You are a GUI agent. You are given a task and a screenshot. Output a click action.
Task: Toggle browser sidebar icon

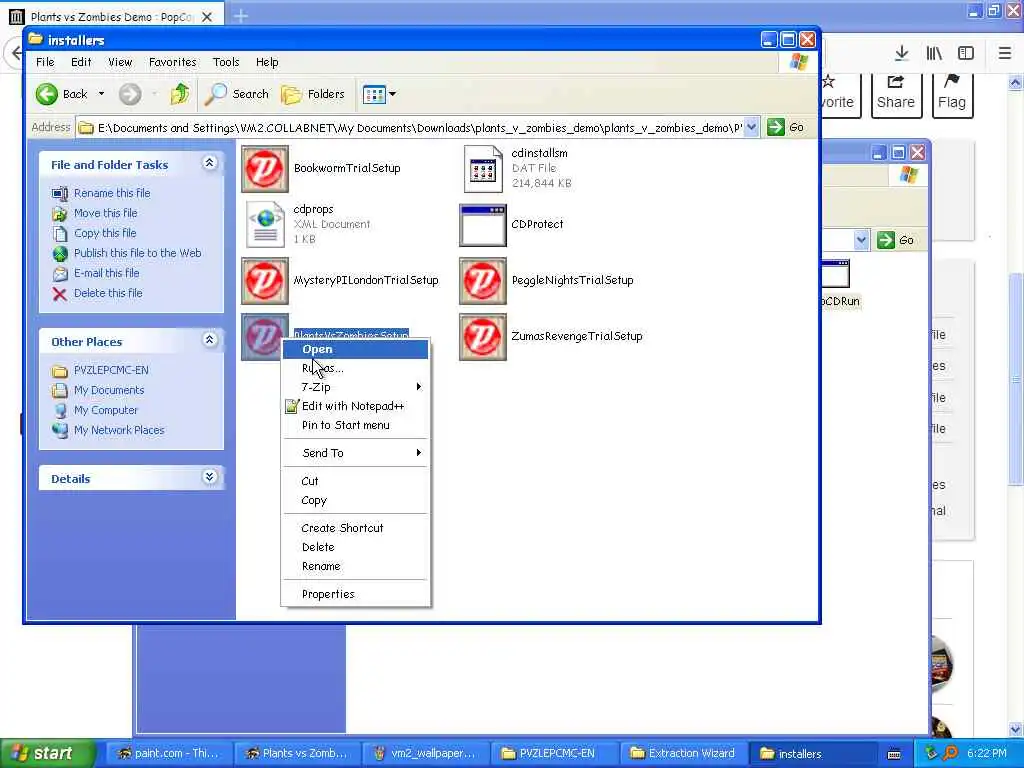[966, 53]
